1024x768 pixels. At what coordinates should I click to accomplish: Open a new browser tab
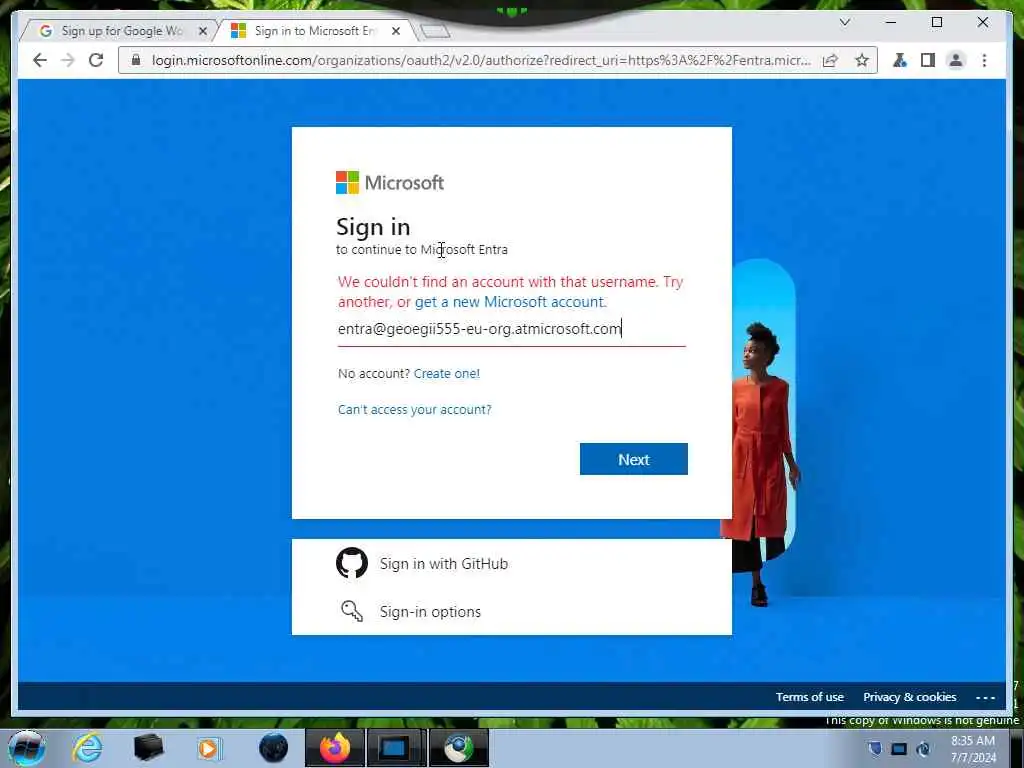point(435,31)
